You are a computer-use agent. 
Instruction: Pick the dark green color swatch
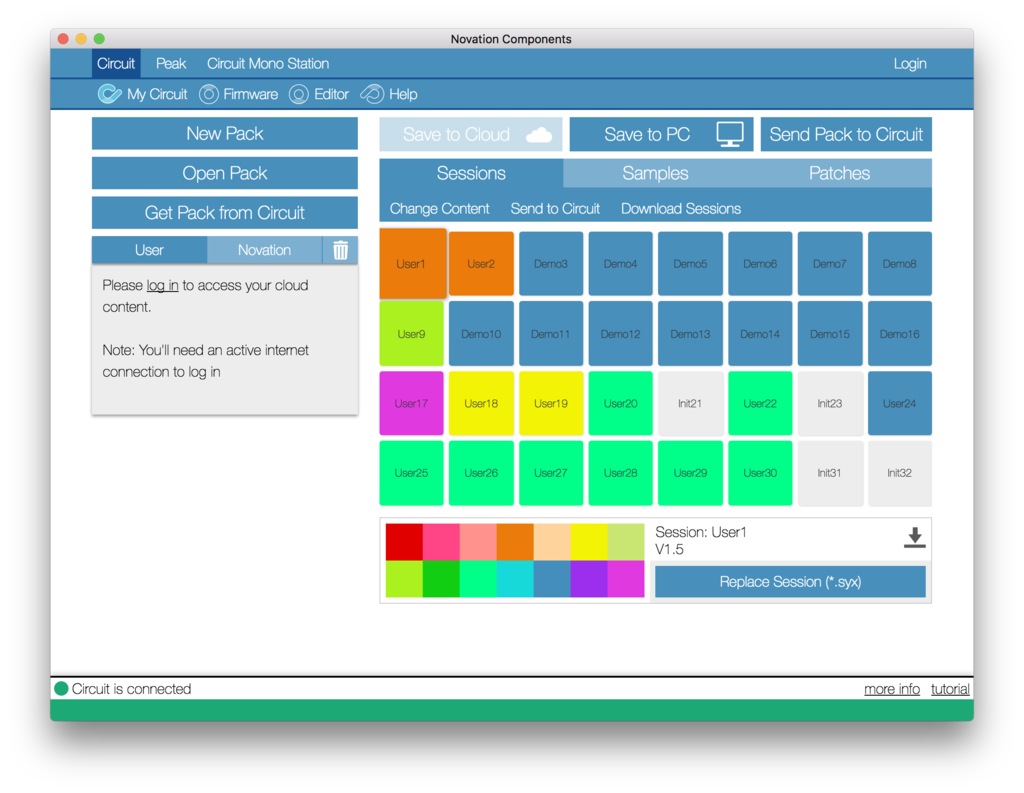tap(441, 579)
